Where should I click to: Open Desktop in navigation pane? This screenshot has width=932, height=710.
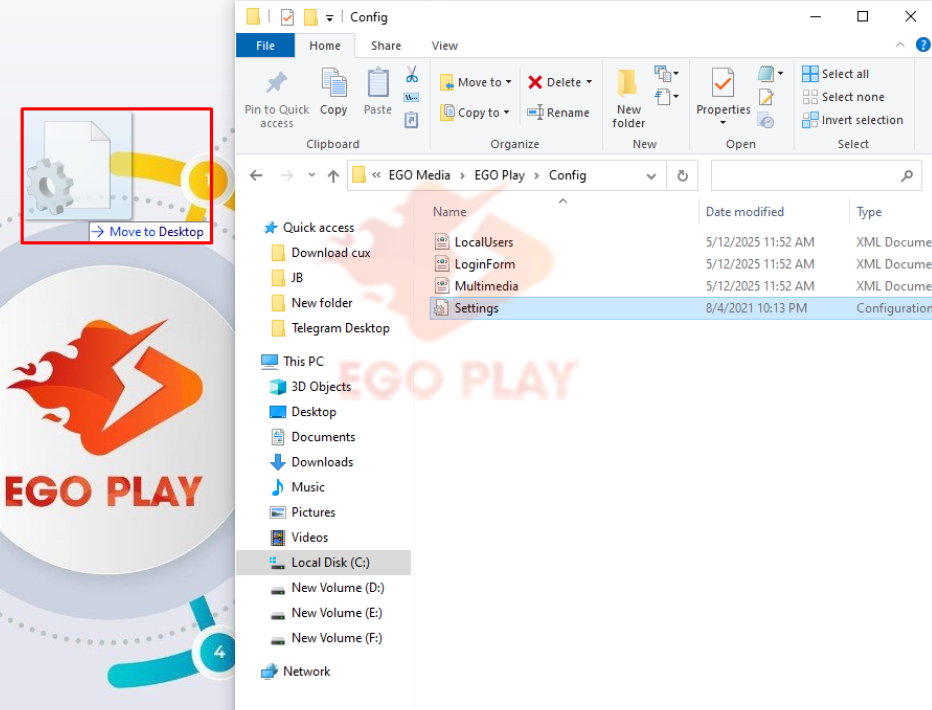click(313, 412)
